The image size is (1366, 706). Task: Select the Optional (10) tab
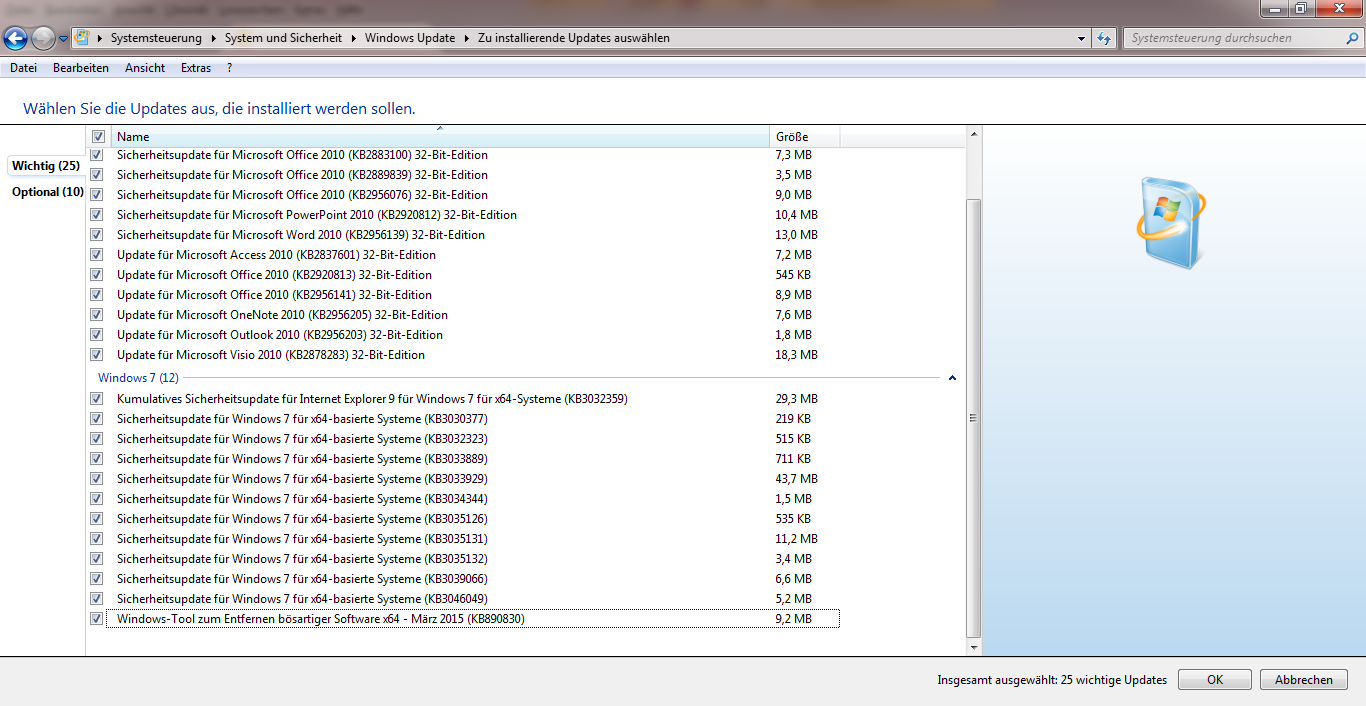(x=47, y=192)
